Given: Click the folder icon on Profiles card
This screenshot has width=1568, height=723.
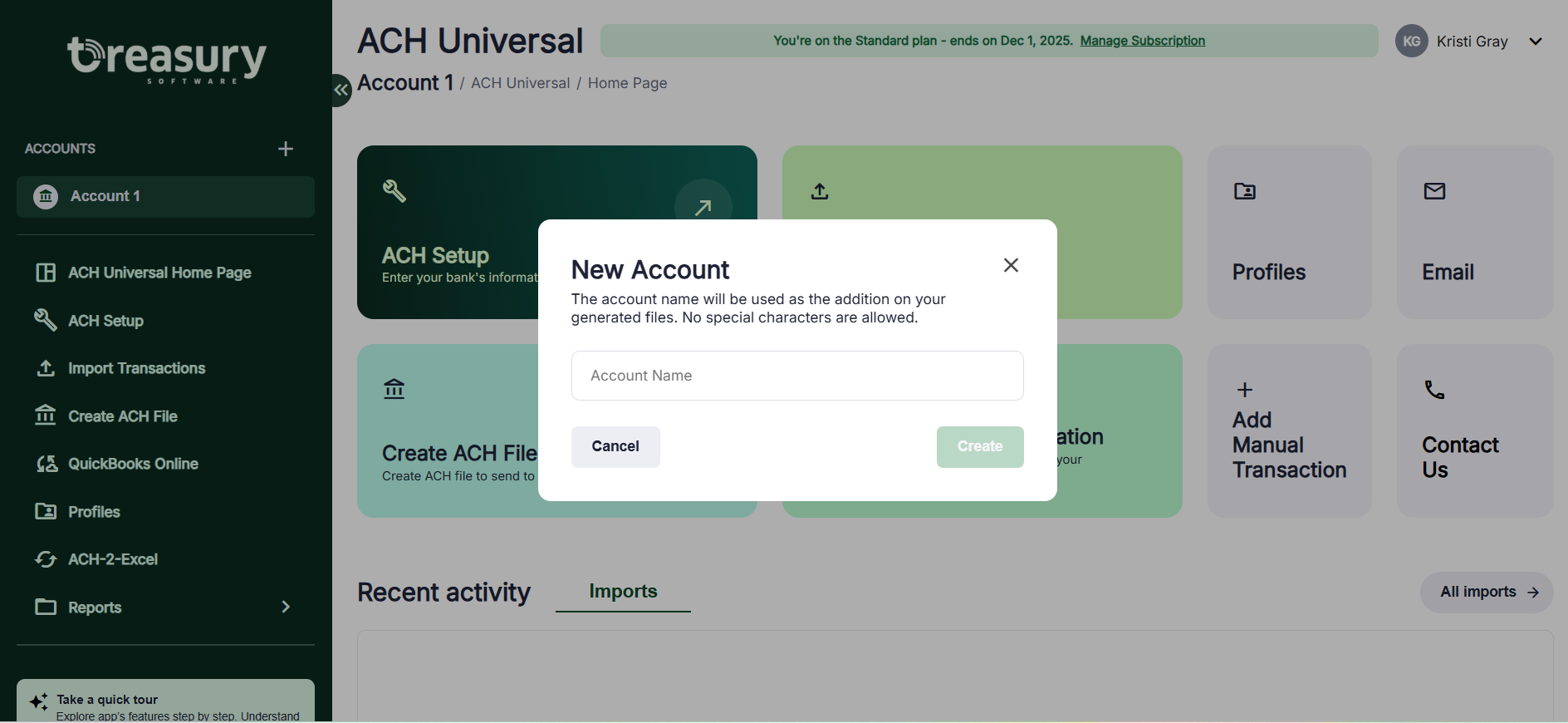Looking at the screenshot, I should (1245, 191).
